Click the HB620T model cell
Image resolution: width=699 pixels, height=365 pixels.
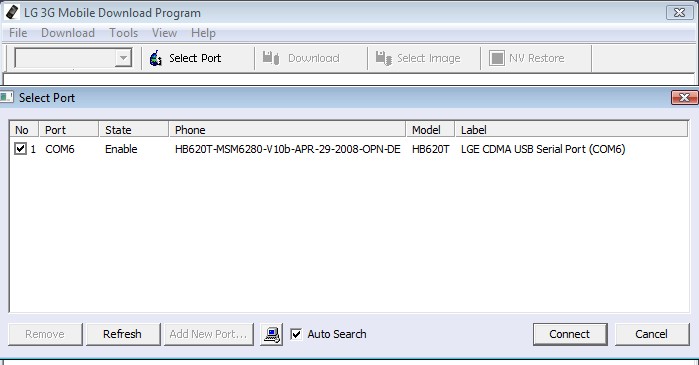(x=431, y=149)
